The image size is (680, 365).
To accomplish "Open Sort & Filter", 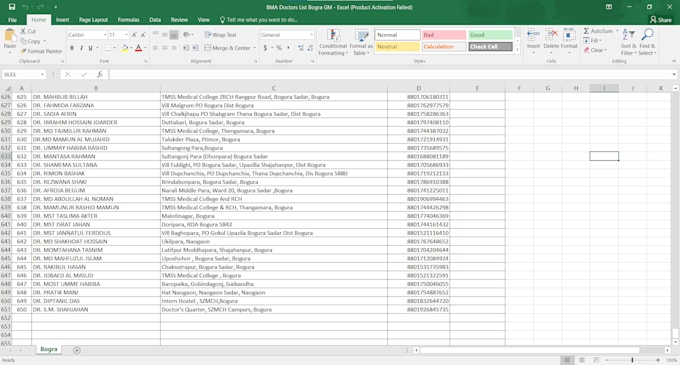I will point(628,42).
